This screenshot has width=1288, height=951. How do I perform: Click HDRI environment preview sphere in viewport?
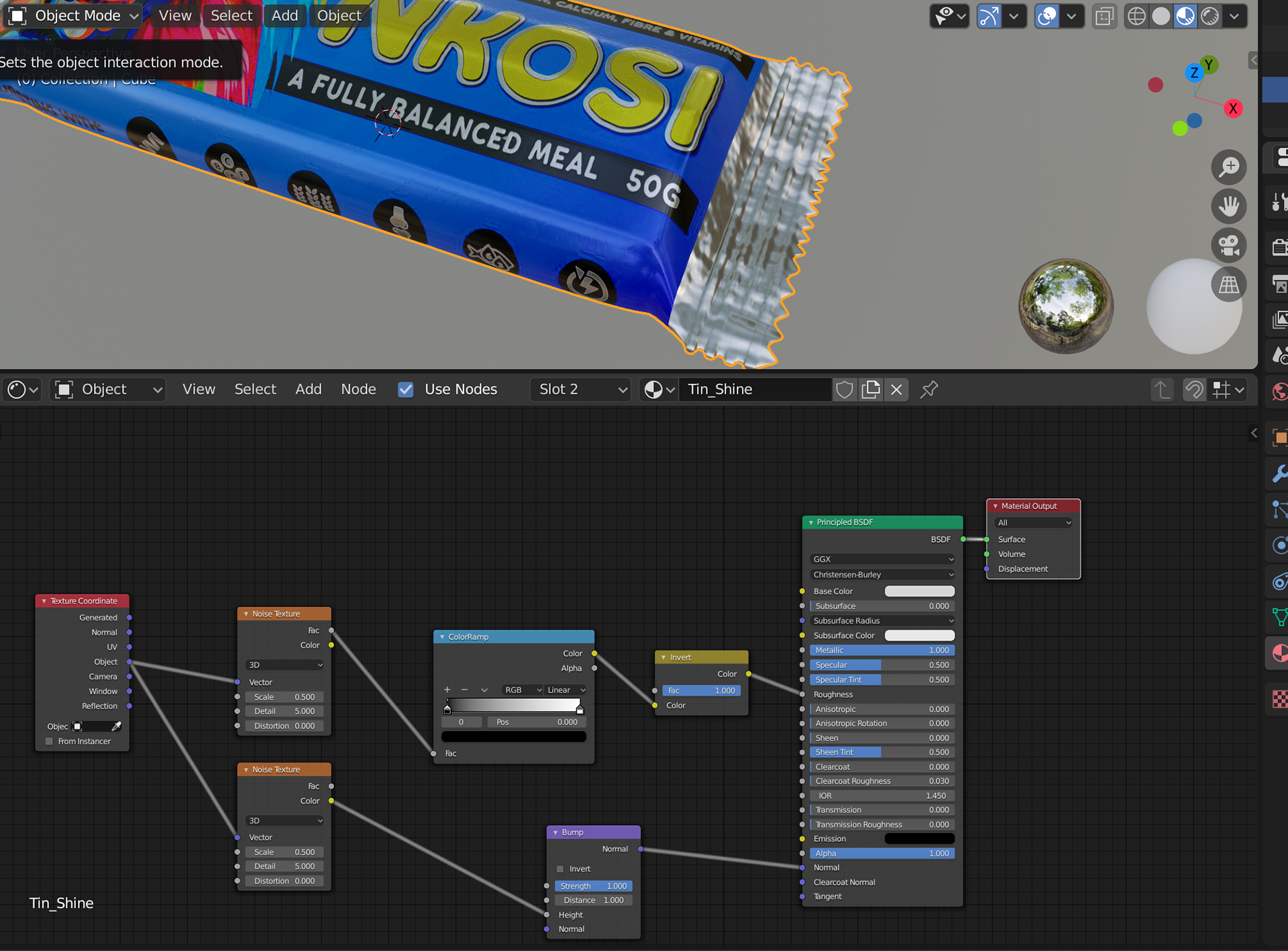point(1065,306)
